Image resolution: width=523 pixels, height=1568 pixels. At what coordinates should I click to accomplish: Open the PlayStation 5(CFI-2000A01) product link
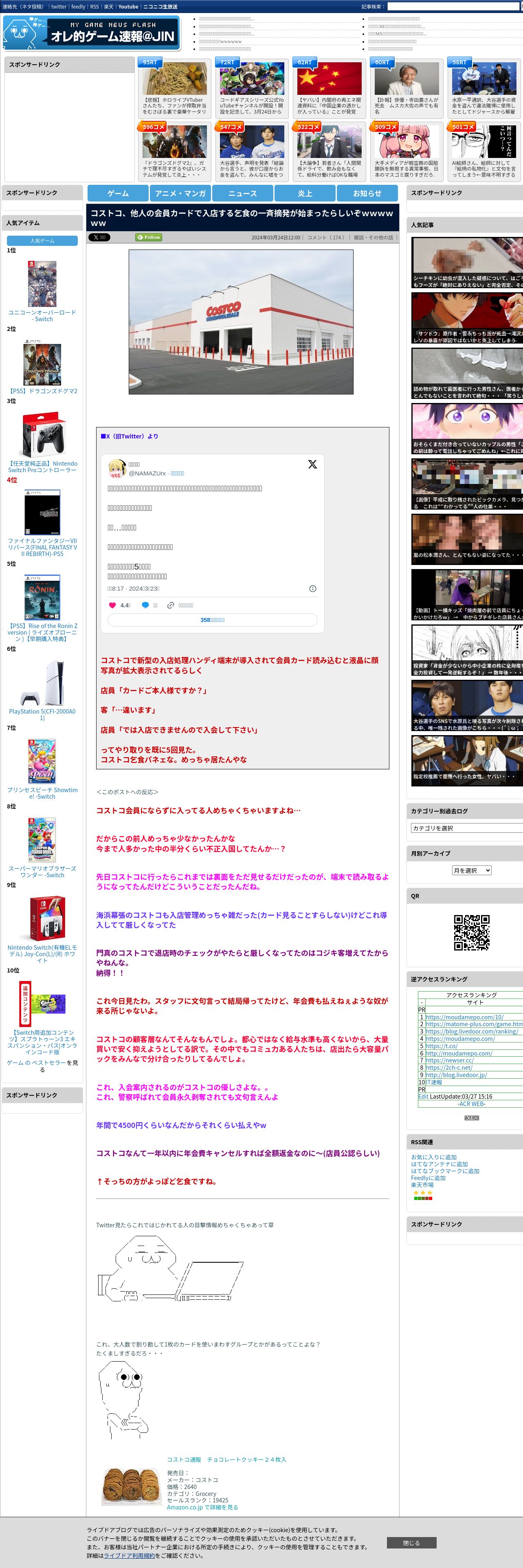42,715
